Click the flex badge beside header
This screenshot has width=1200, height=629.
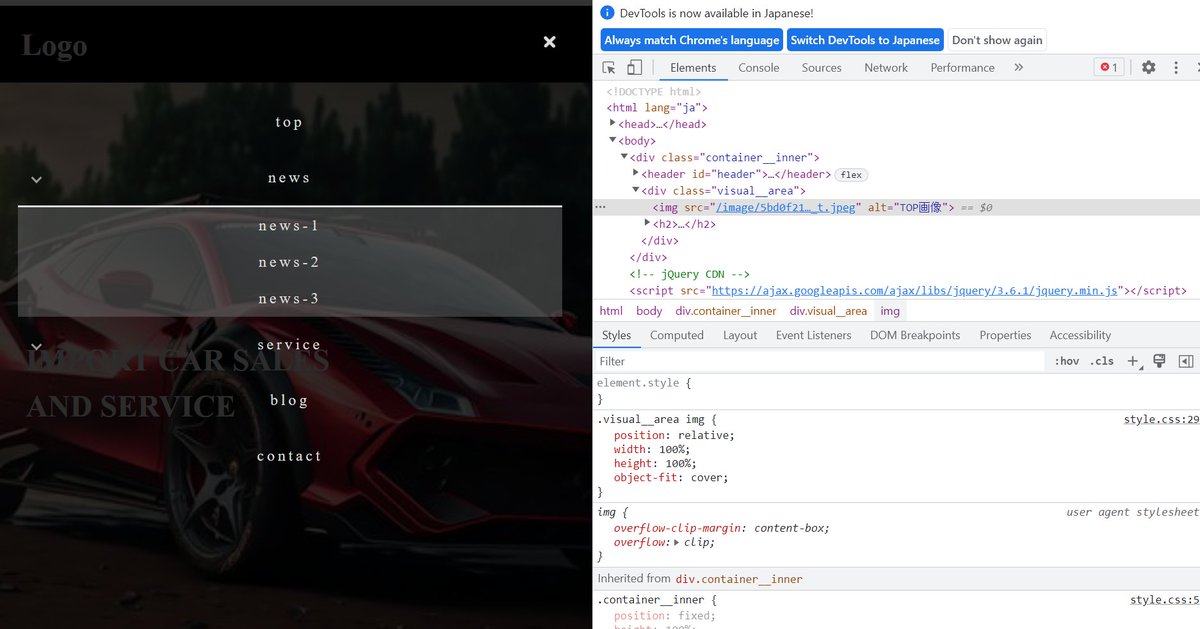pyautogui.click(x=851, y=175)
